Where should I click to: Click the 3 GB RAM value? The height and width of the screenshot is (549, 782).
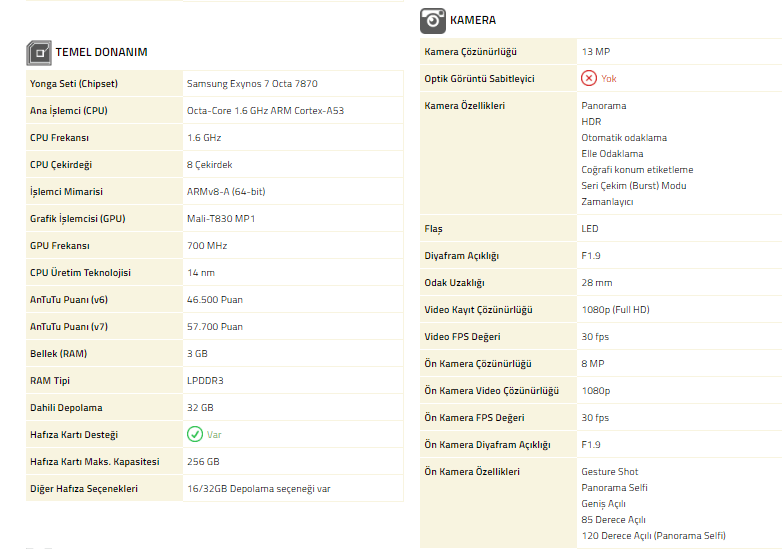point(197,353)
